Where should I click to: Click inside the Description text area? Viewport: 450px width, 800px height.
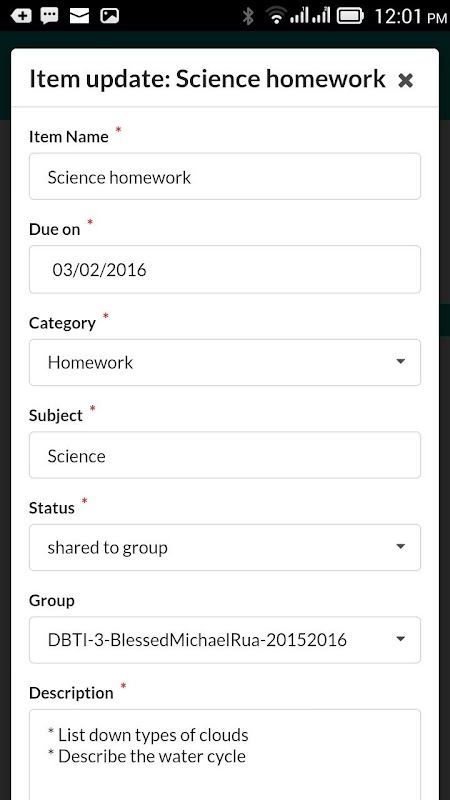(x=225, y=755)
